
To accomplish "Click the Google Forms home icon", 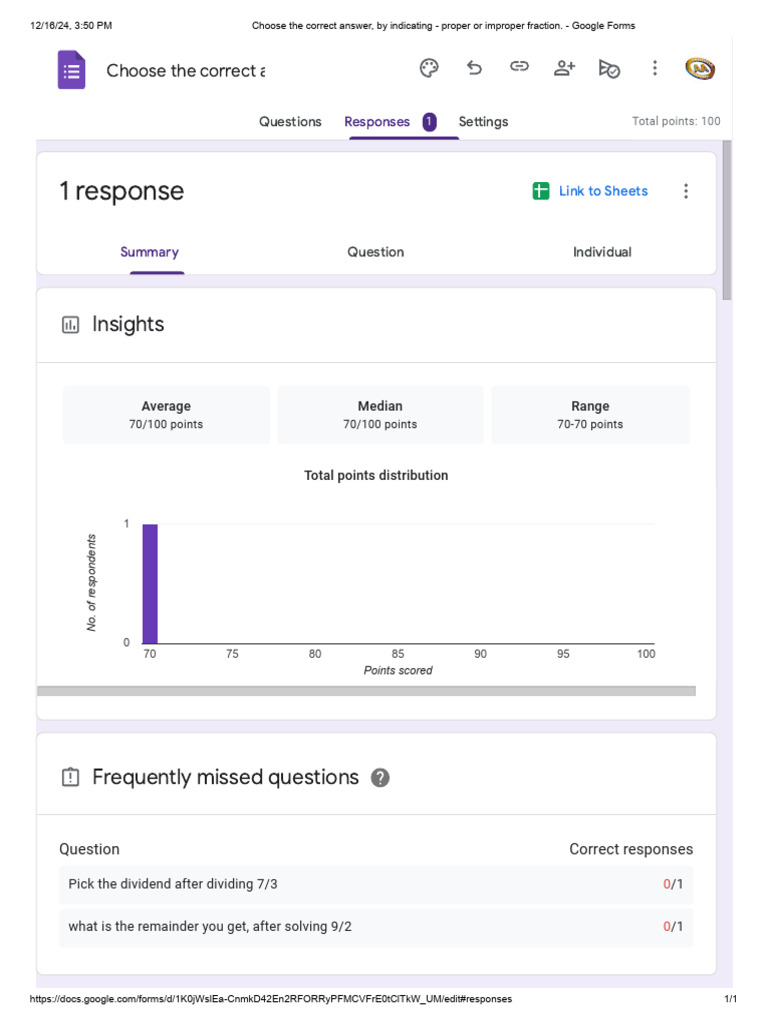I will point(71,71).
